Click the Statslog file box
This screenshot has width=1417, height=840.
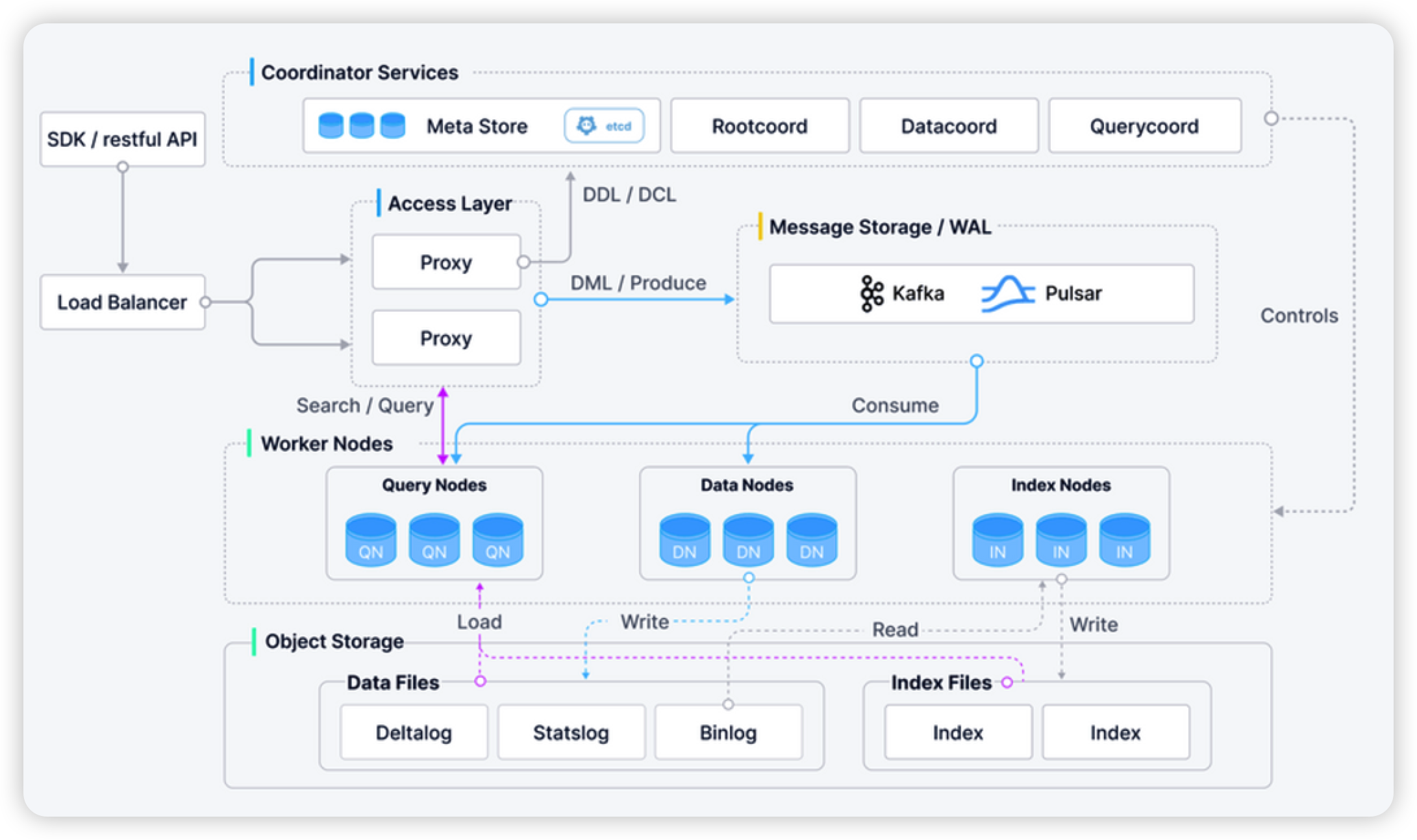[x=571, y=733]
